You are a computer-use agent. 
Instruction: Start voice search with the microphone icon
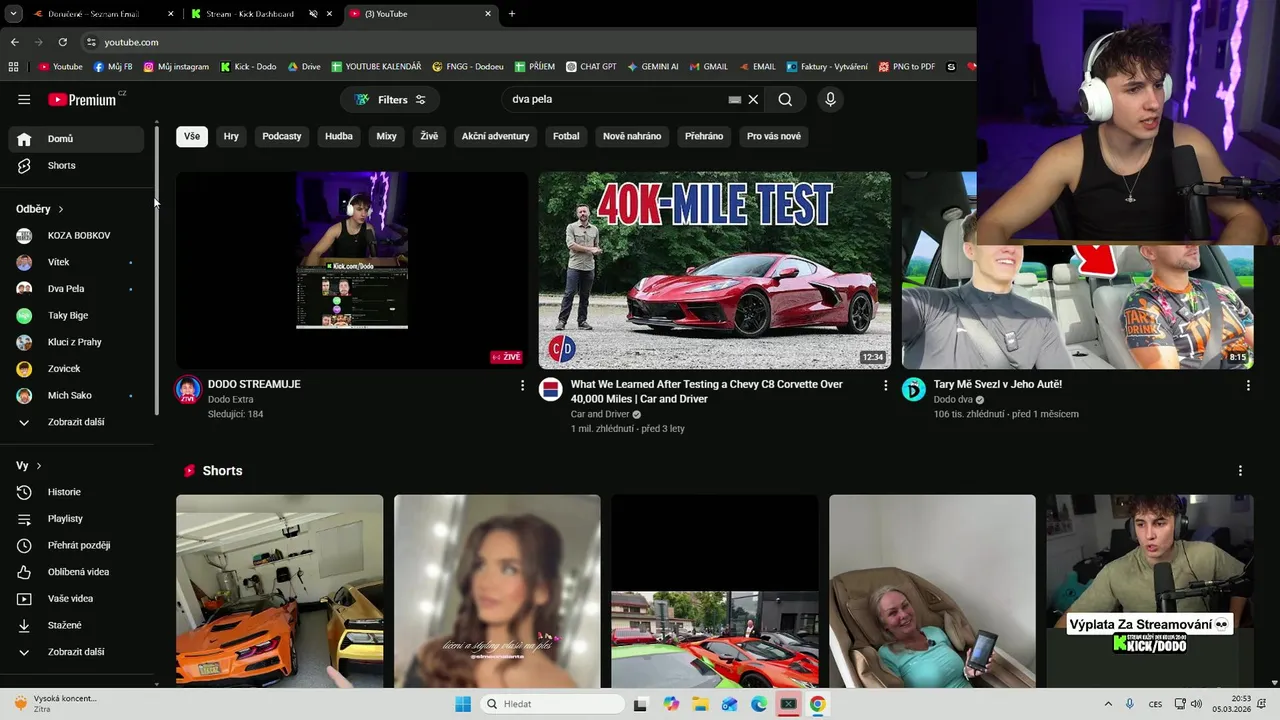830,99
